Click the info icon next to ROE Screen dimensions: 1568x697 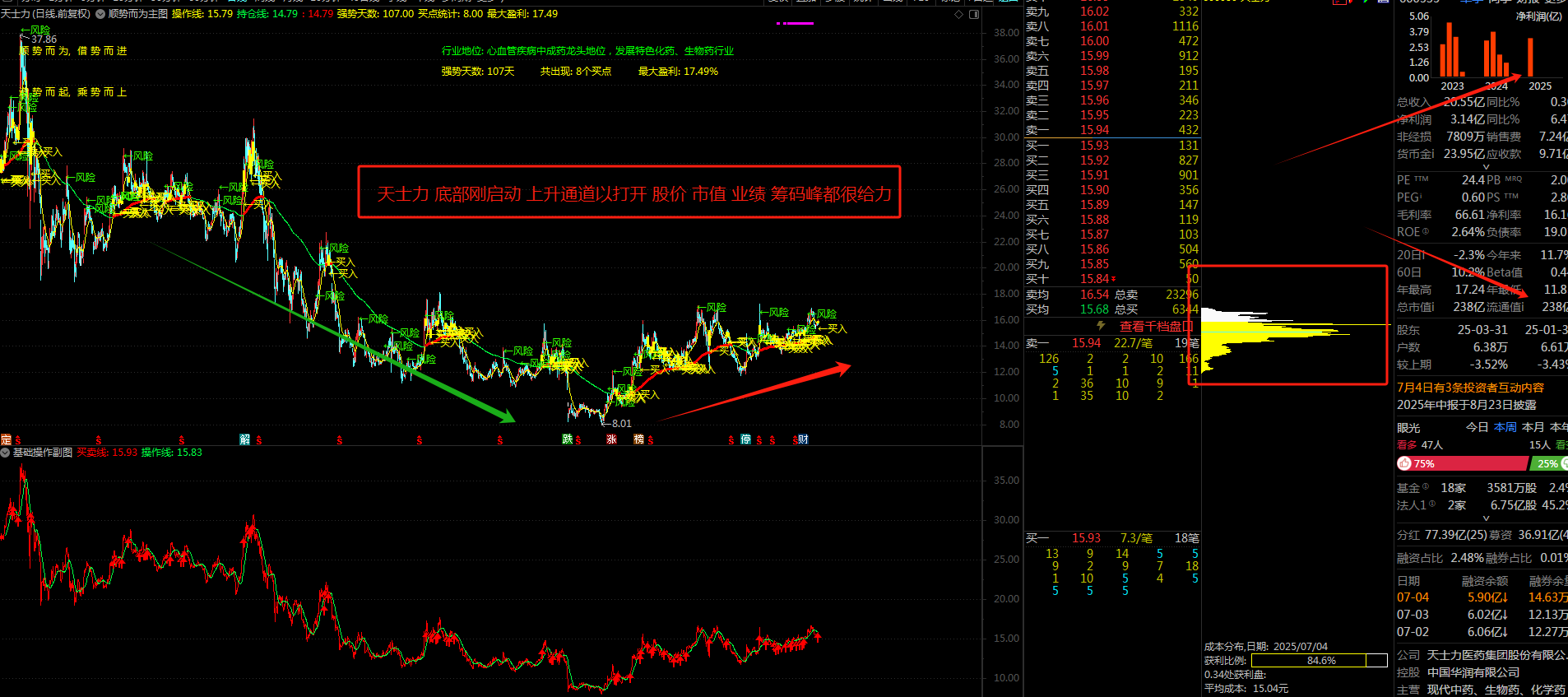pos(1426,231)
